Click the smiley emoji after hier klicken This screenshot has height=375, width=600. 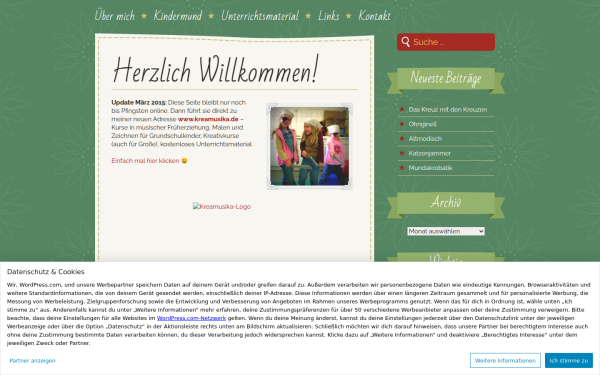pyautogui.click(x=184, y=161)
